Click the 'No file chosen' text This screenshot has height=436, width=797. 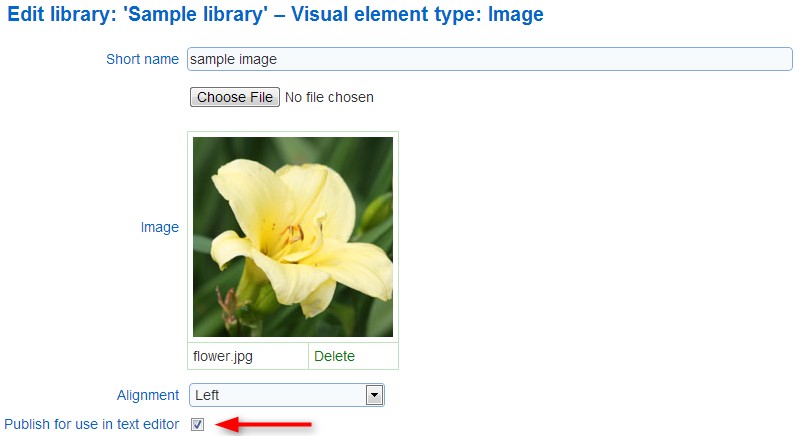pyautogui.click(x=329, y=97)
